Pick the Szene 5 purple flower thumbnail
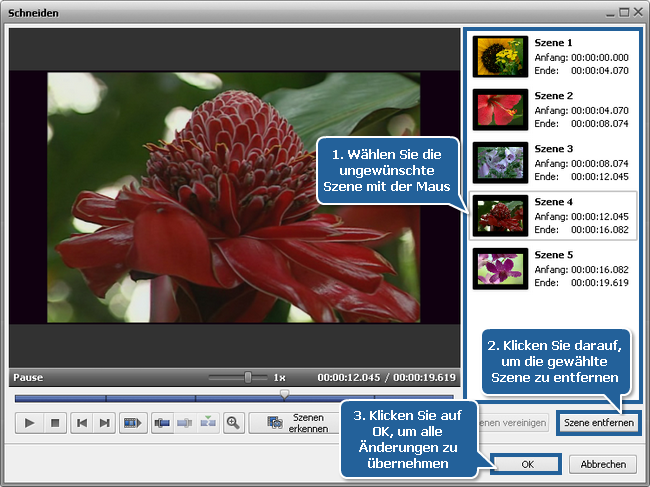Viewport: 650px width, 487px height. tap(500, 269)
